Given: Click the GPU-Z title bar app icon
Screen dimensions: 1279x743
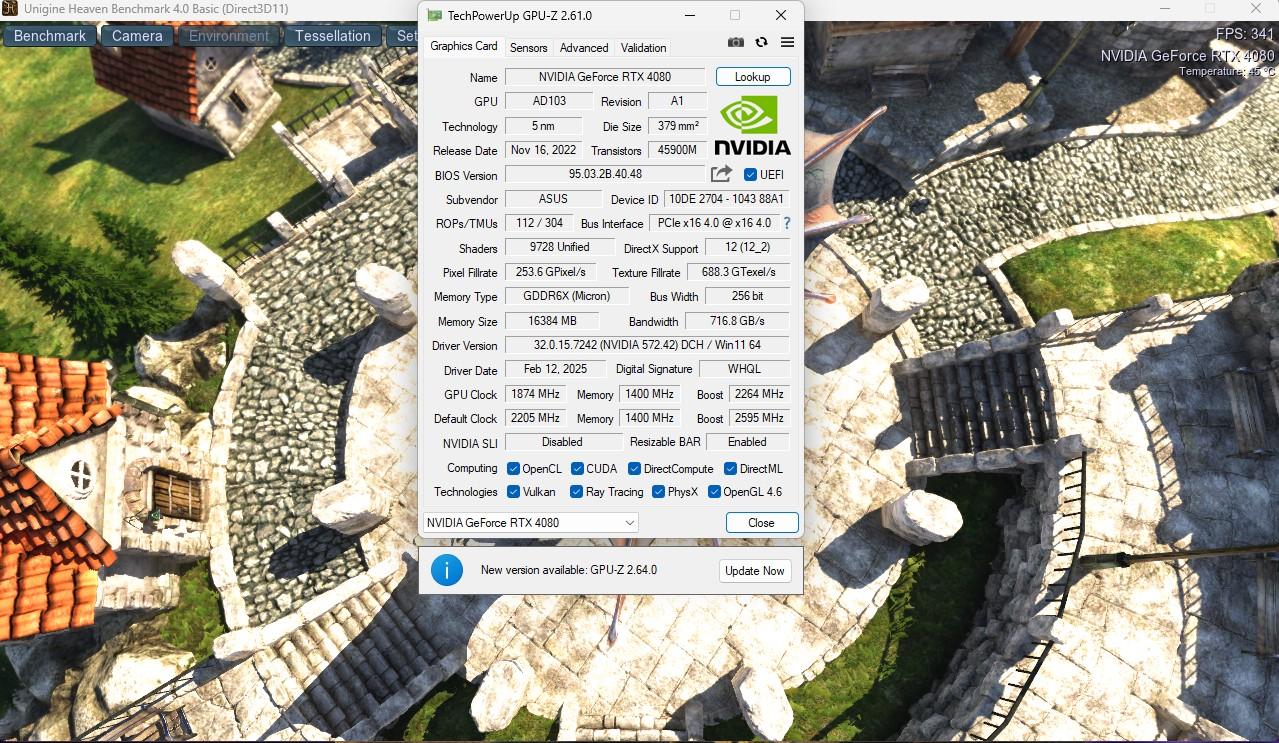Looking at the screenshot, I should pyautogui.click(x=434, y=16).
